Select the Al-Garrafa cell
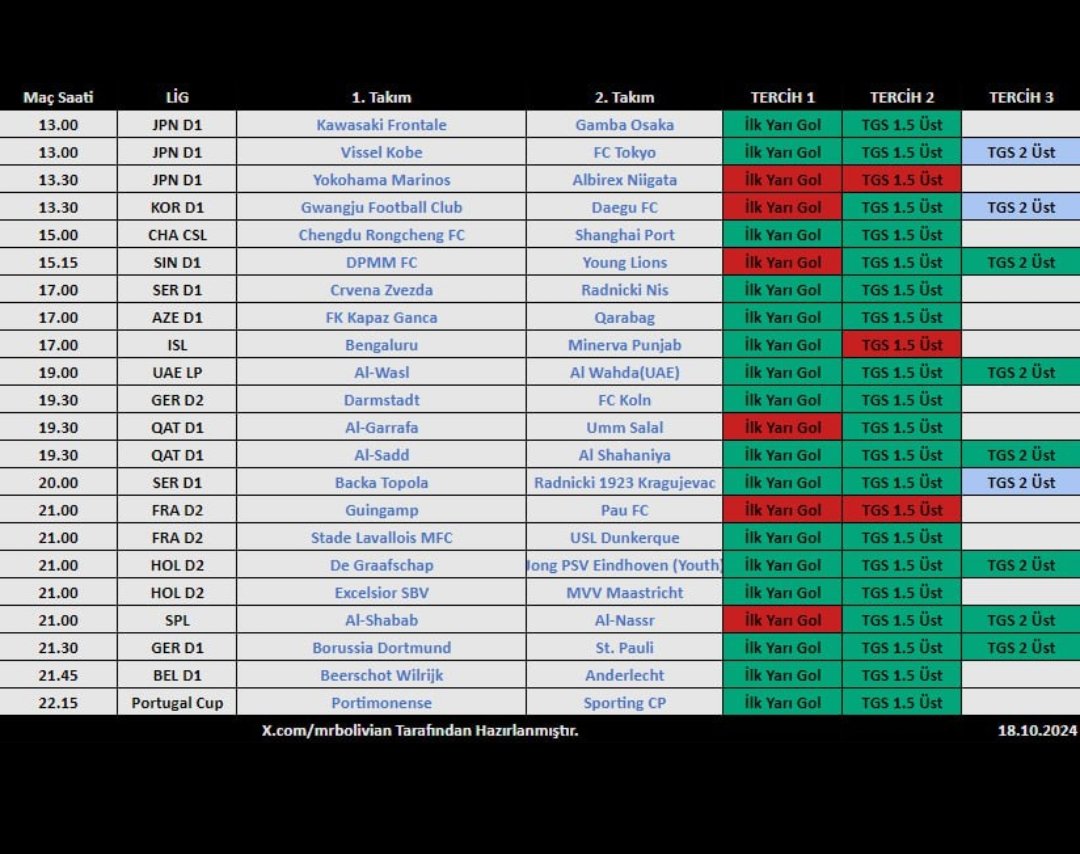The image size is (1080, 854). pyautogui.click(x=381, y=428)
